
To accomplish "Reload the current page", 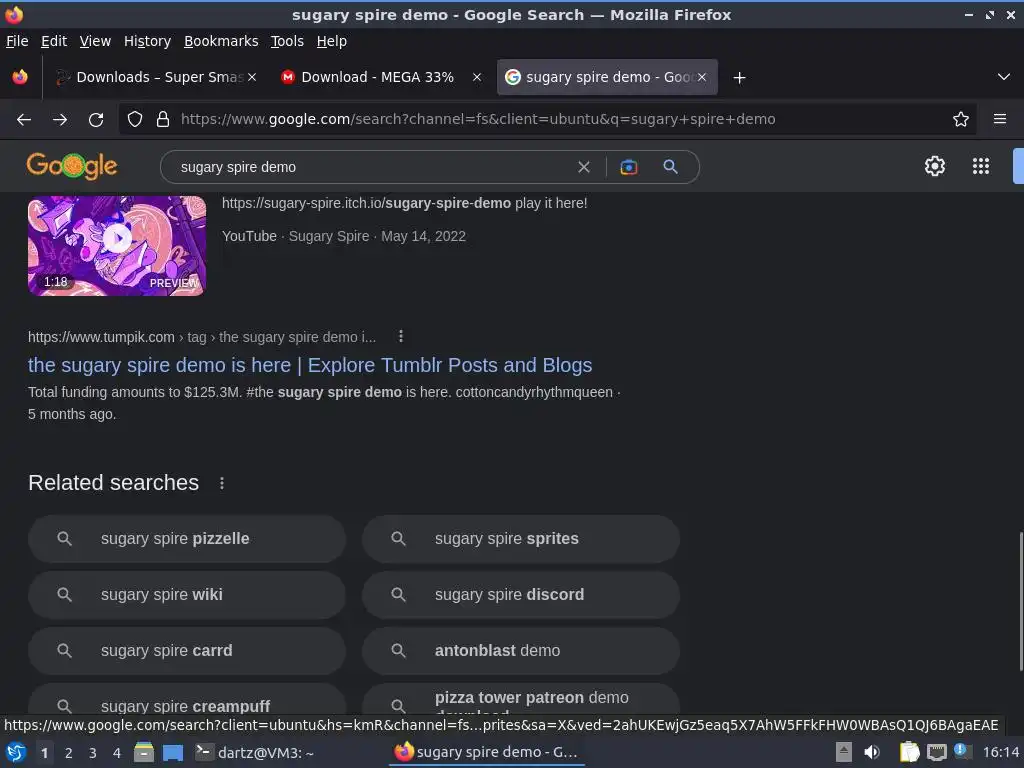I will click(96, 120).
